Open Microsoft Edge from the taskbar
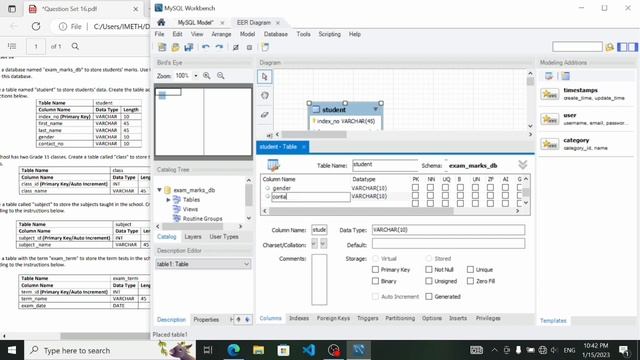 pyautogui.click(x=234, y=350)
